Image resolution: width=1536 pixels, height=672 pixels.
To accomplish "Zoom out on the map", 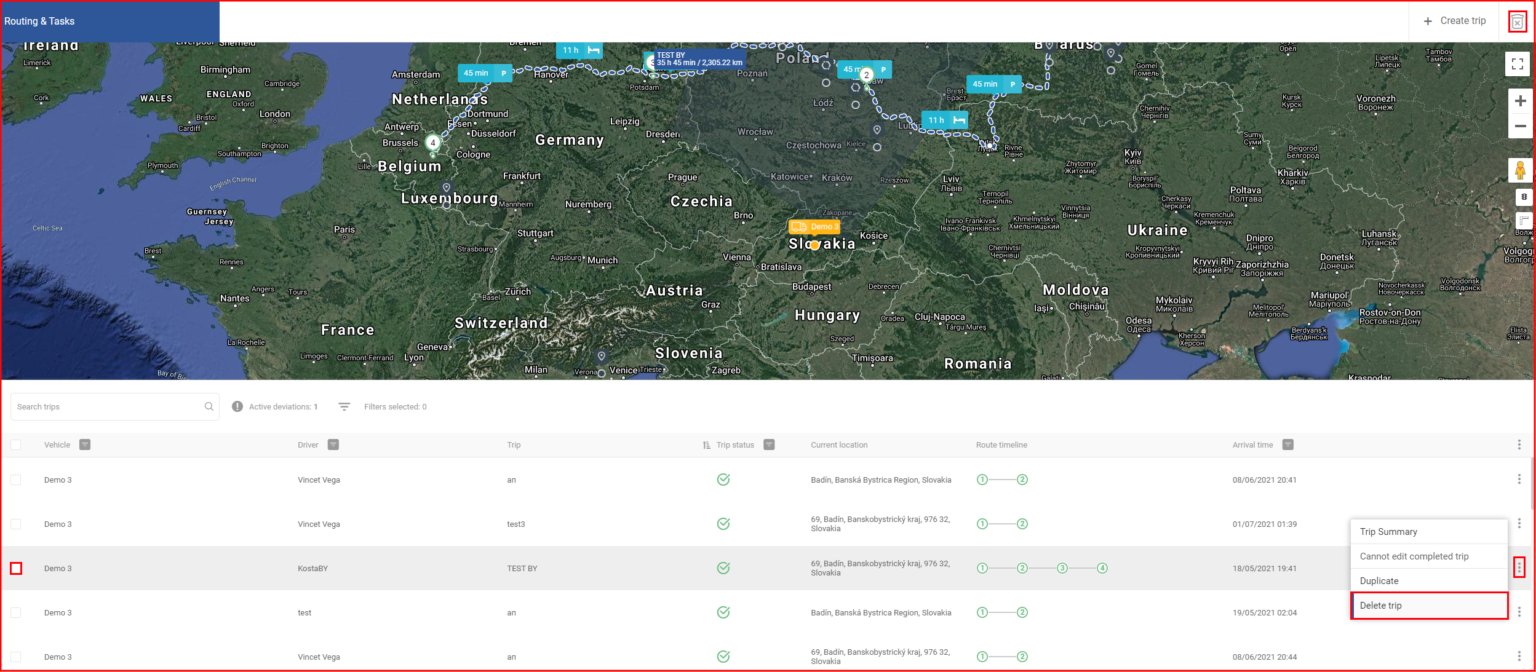I will point(1520,126).
